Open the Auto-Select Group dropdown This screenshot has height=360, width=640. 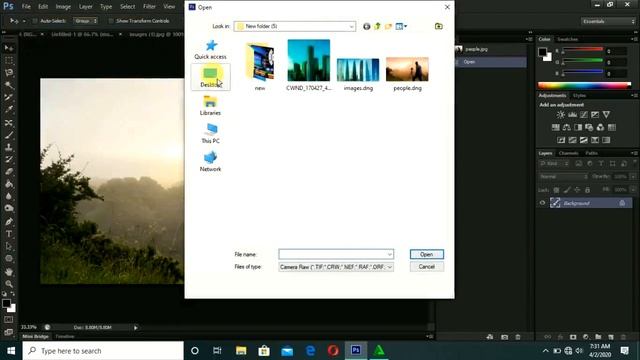pyautogui.click(x=85, y=21)
